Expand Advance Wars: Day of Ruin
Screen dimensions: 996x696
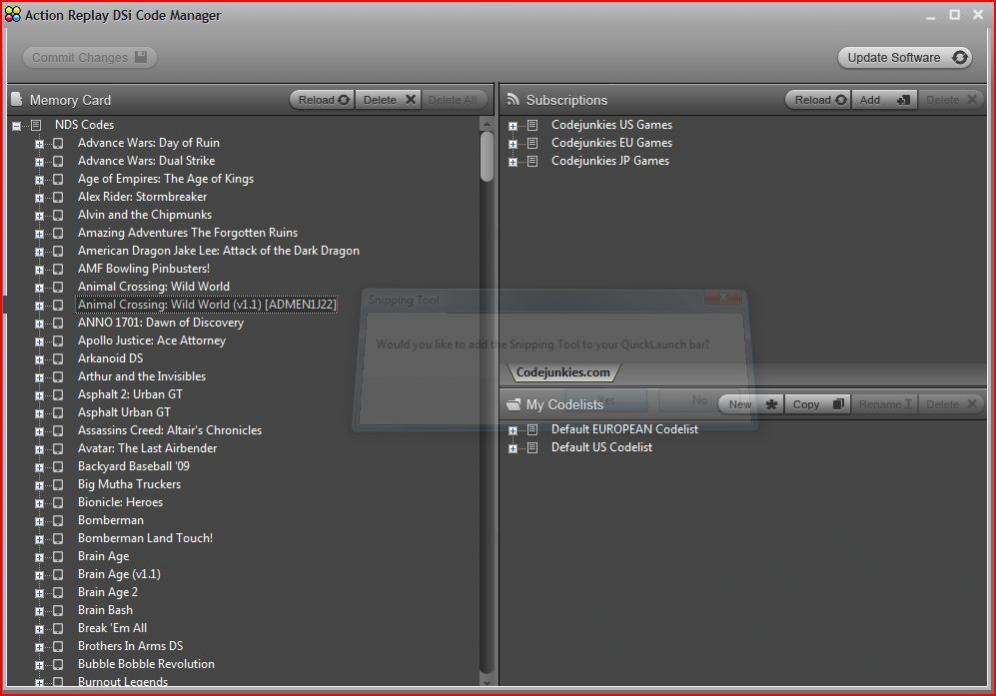pyautogui.click(x=39, y=144)
